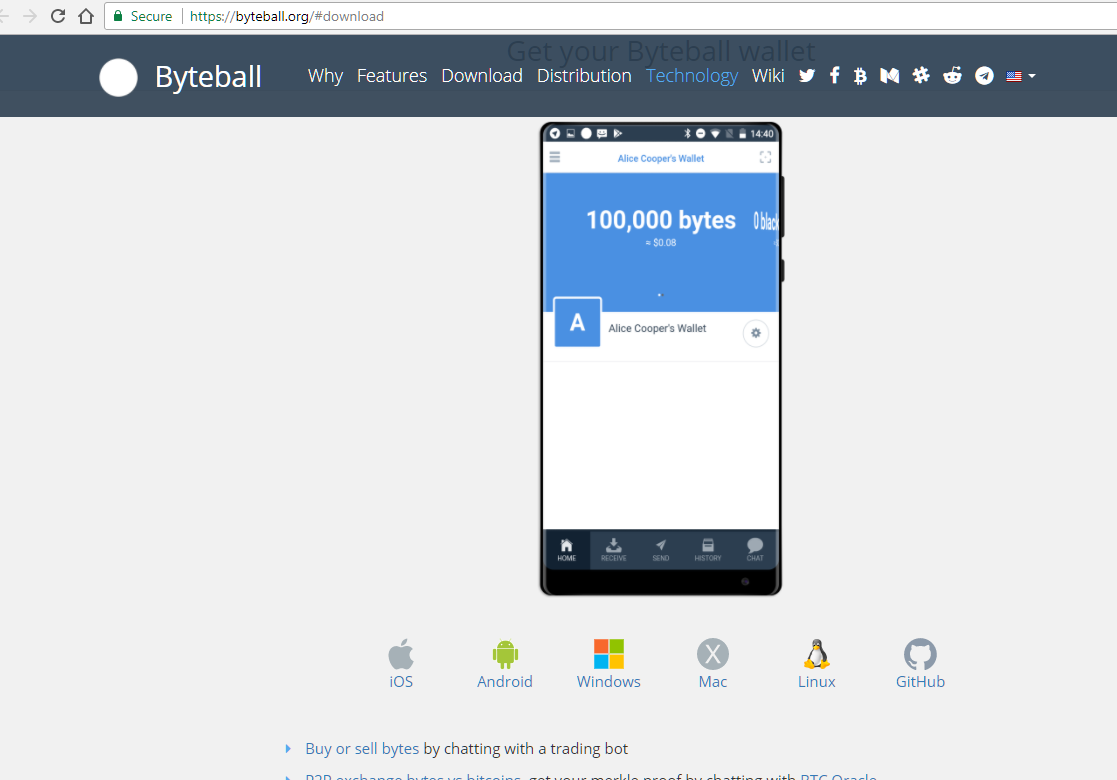Open the Telegram icon in navbar

coord(984,76)
